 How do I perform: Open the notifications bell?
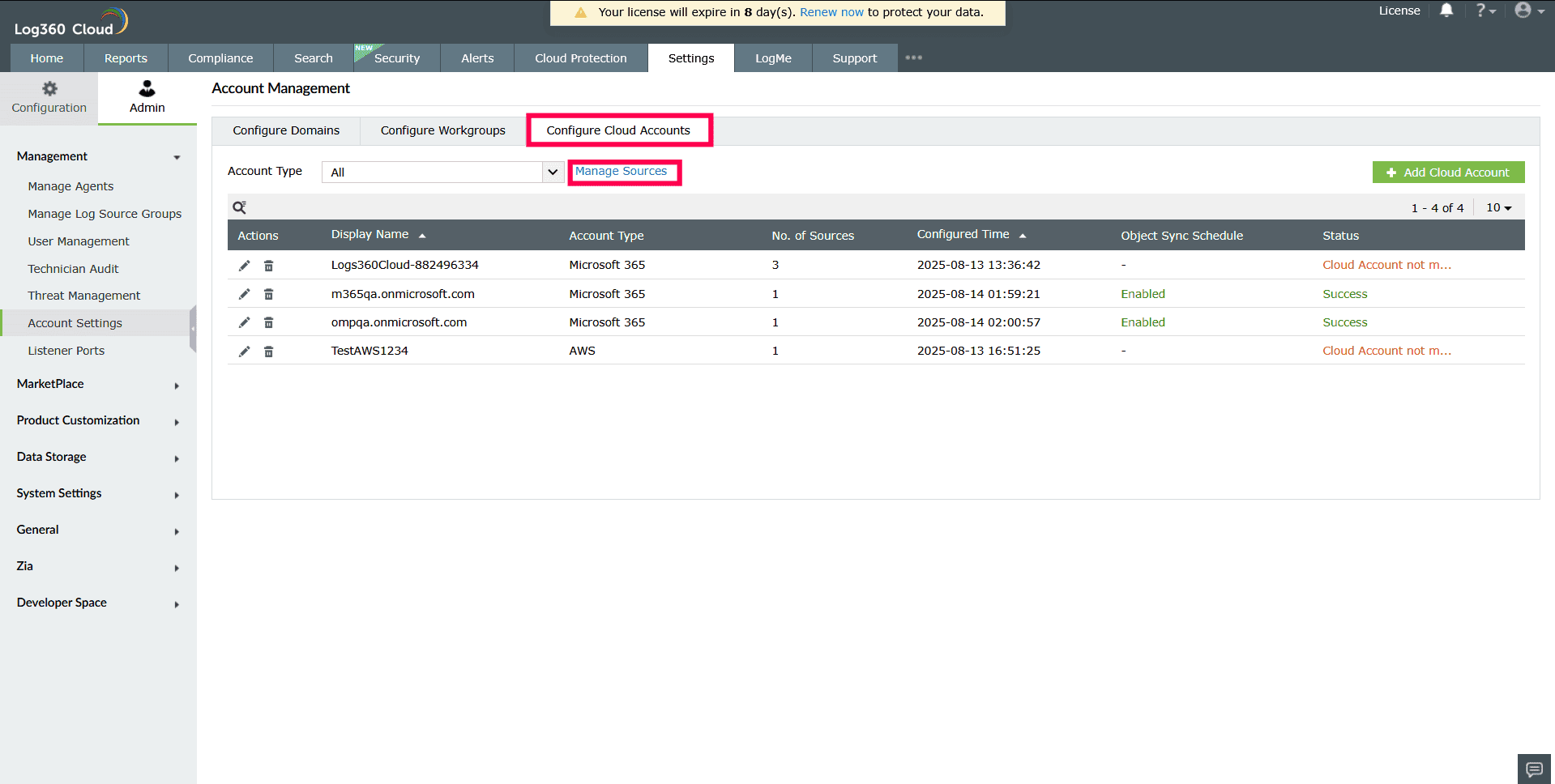click(1446, 11)
